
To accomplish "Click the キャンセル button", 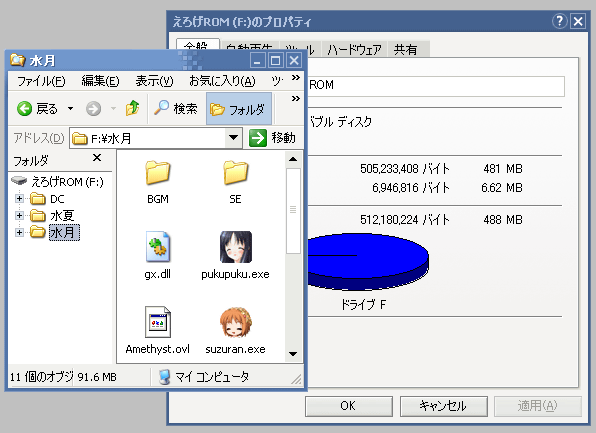I will 443,406.
